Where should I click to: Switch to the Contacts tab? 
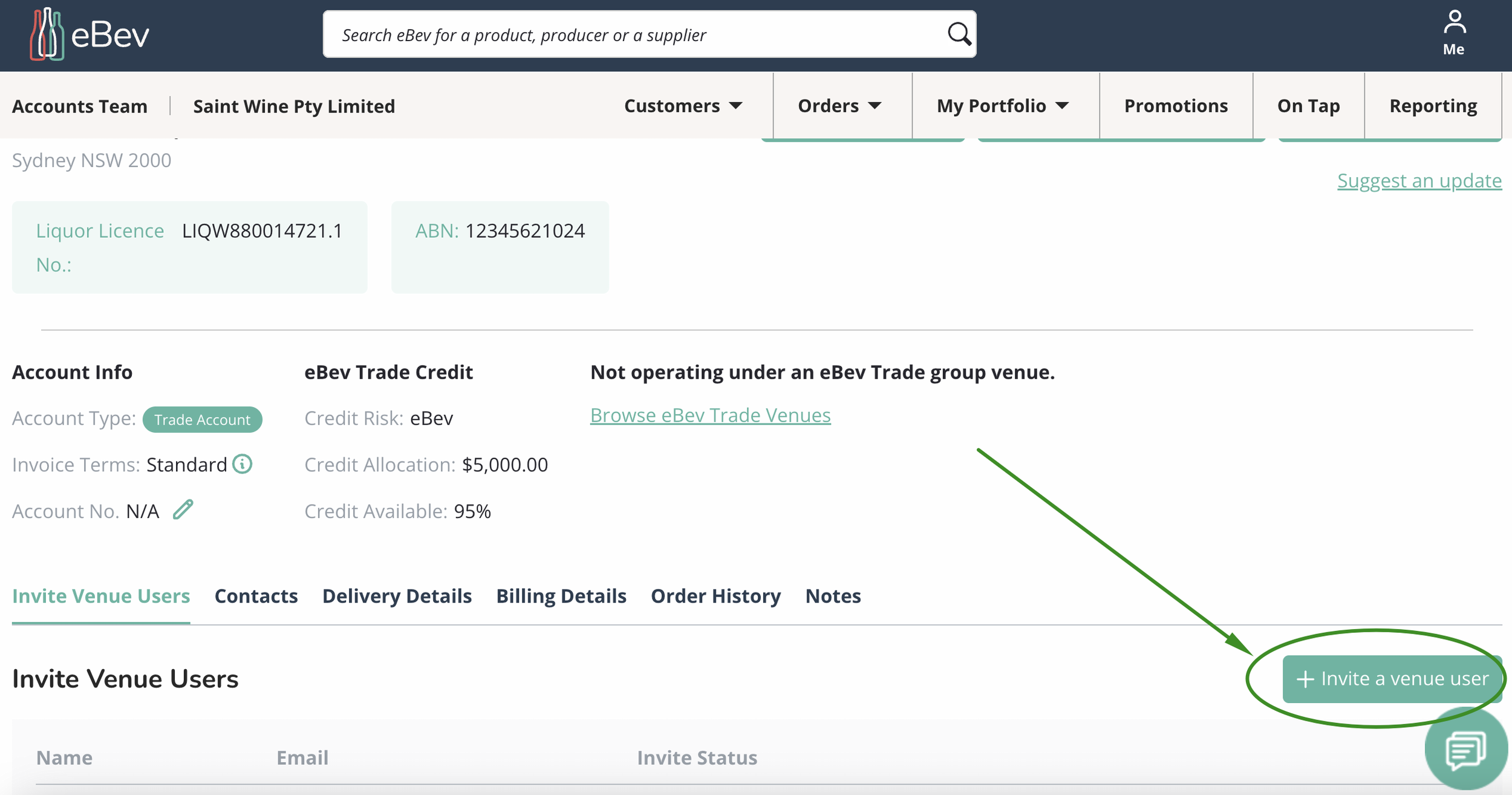pyautogui.click(x=256, y=596)
